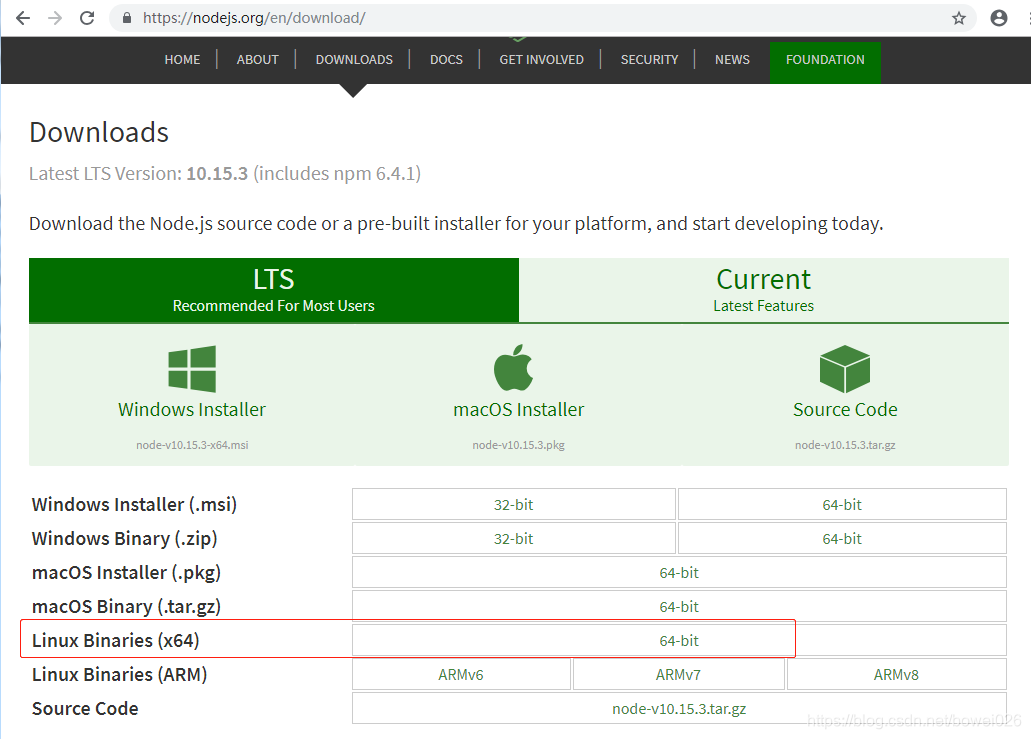Click node-v10.15.3.tar.gz filename under the cube

[x=845, y=445]
